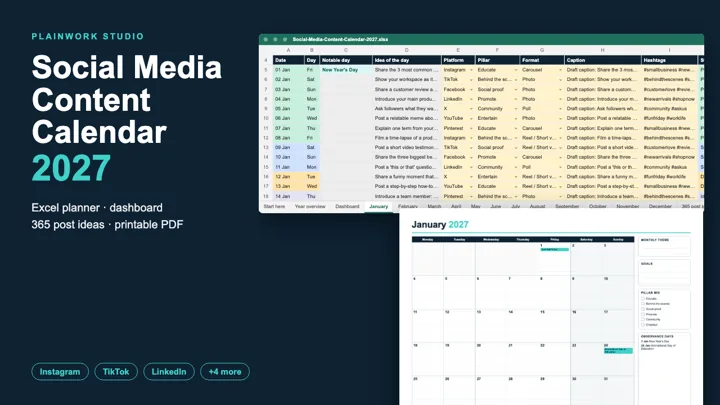Select the 09 Jan date cell
The width and height of the screenshot is (720, 405).
pyautogui.click(x=288, y=147)
